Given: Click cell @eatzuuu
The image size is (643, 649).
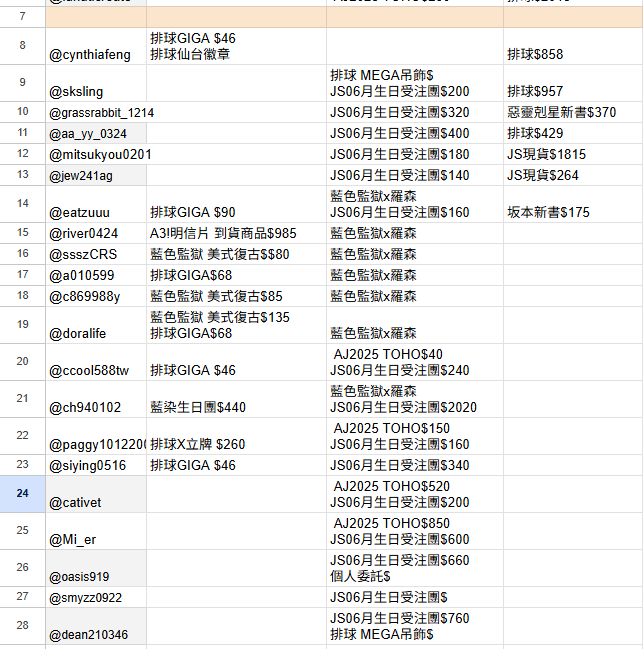Looking at the screenshot, I should pos(96,204).
